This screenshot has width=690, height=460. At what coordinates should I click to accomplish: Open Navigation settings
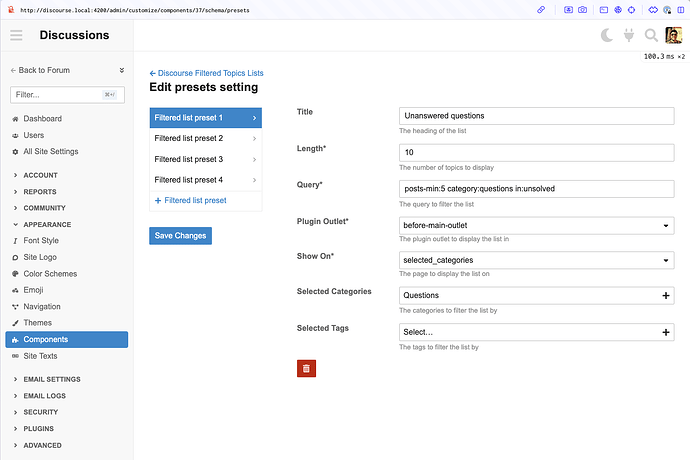tap(42, 306)
